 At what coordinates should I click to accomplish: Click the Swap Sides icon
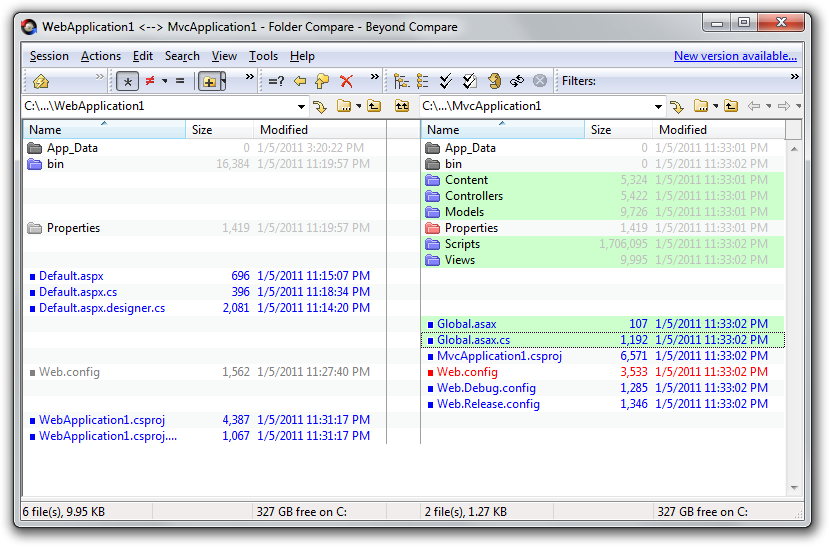(x=517, y=81)
